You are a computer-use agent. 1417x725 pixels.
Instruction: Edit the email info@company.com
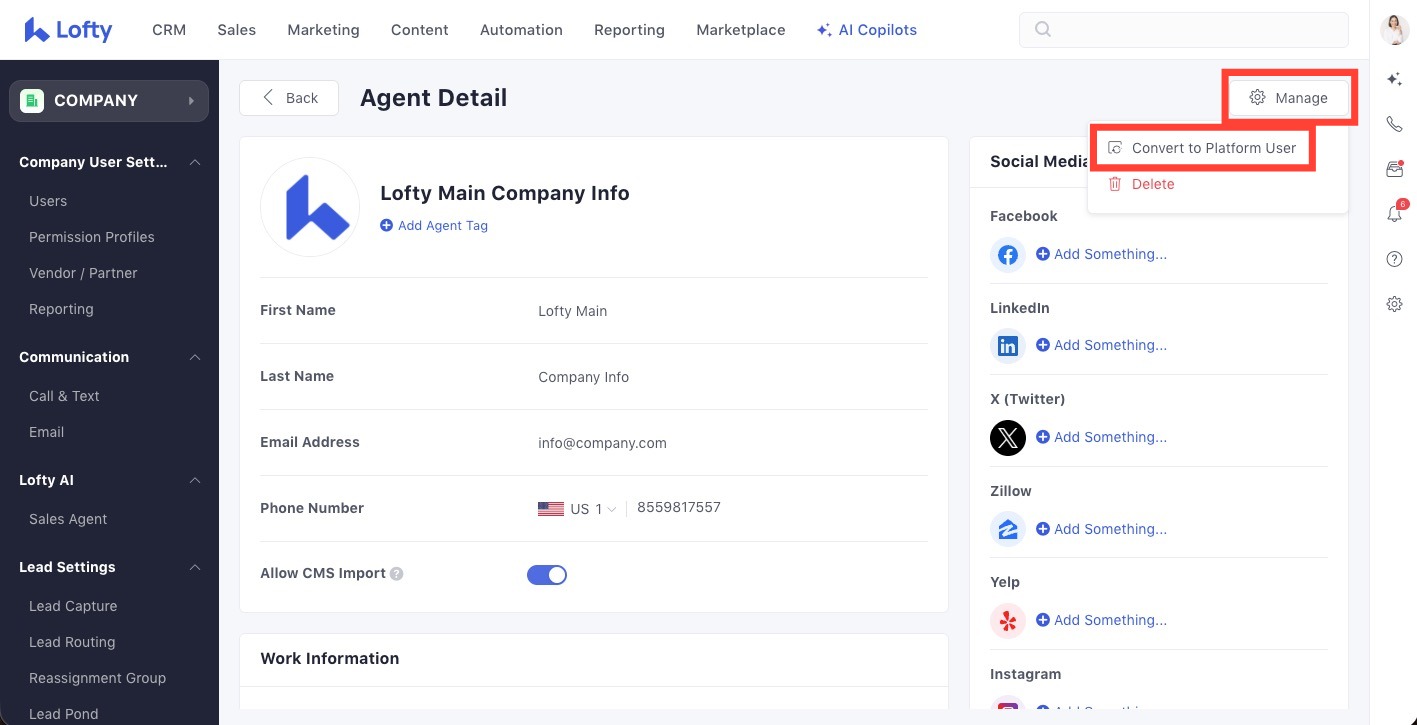click(x=602, y=443)
